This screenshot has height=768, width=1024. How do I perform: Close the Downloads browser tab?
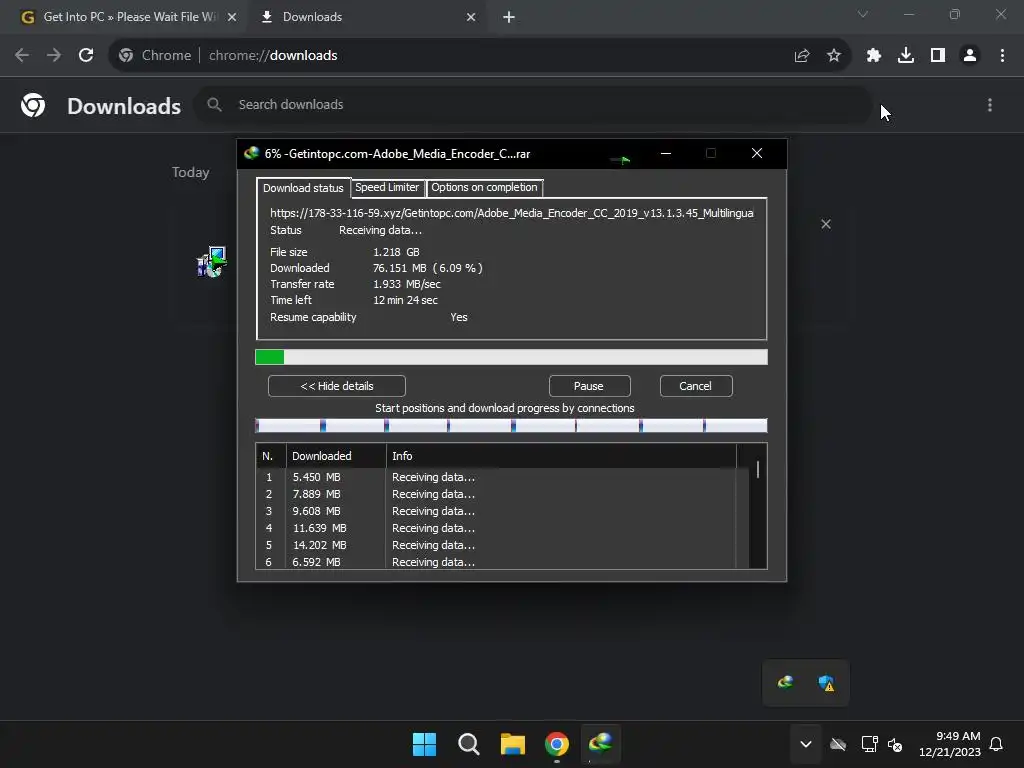(471, 17)
